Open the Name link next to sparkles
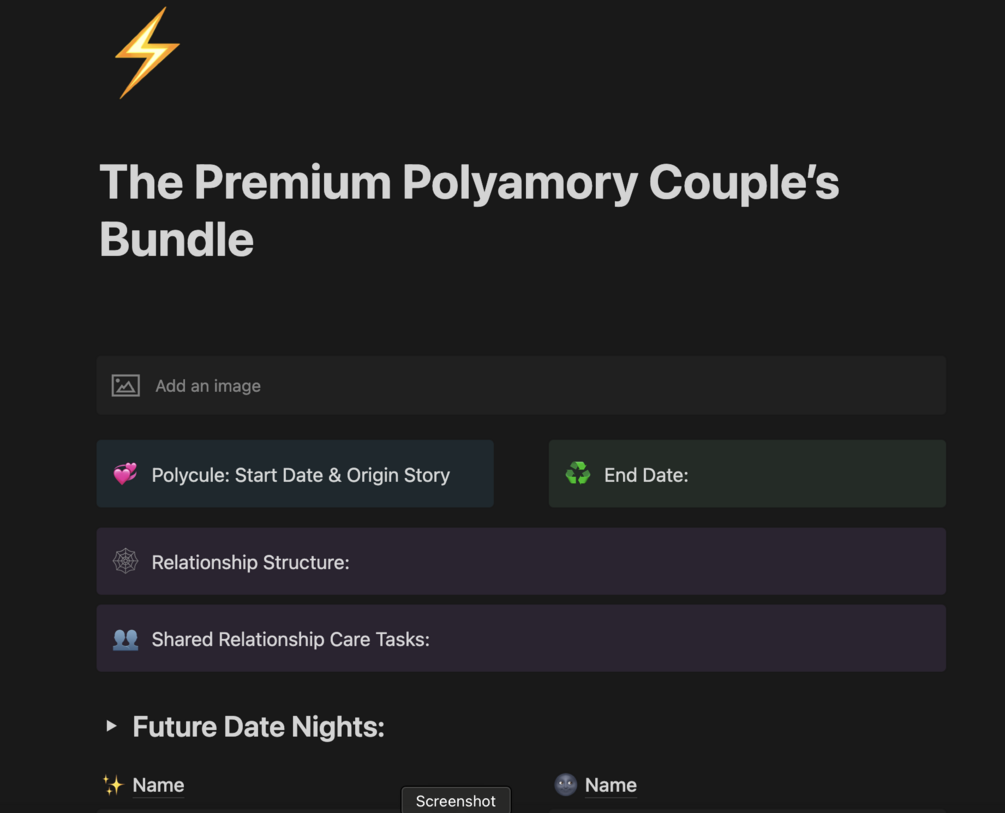This screenshot has height=813, width=1005. tap(158, 785)
